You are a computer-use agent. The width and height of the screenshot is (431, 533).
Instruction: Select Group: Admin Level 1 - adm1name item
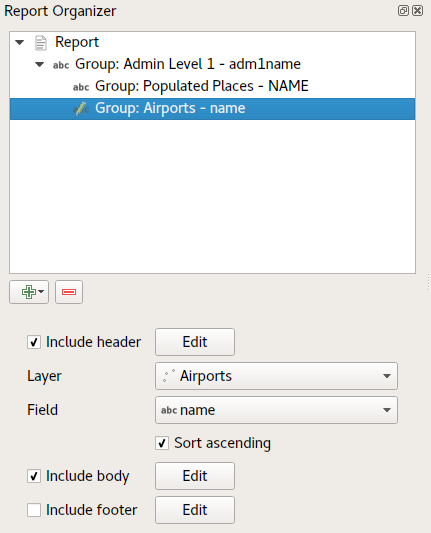[188, 64]
